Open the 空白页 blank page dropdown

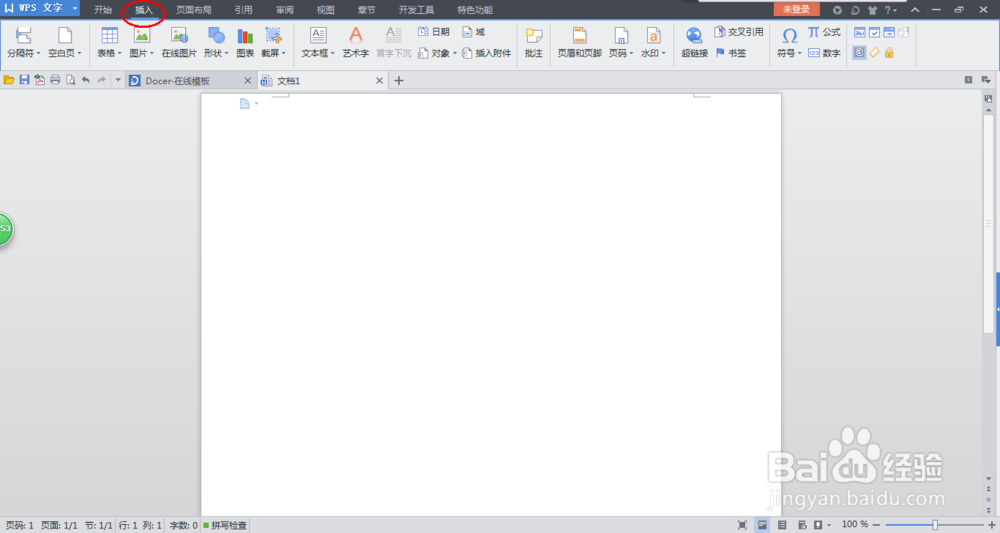(x=64, y=43)
